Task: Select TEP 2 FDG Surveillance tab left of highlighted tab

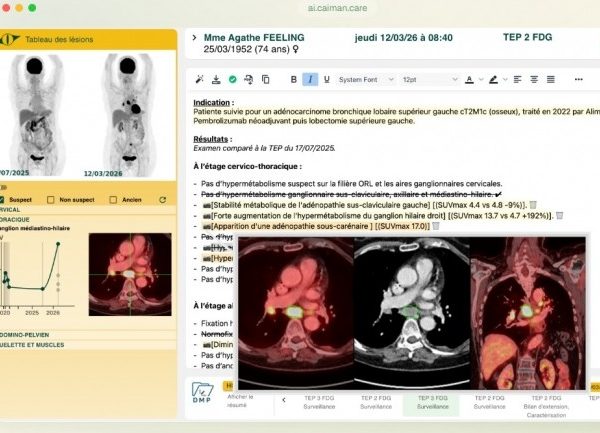Action: 376,402
